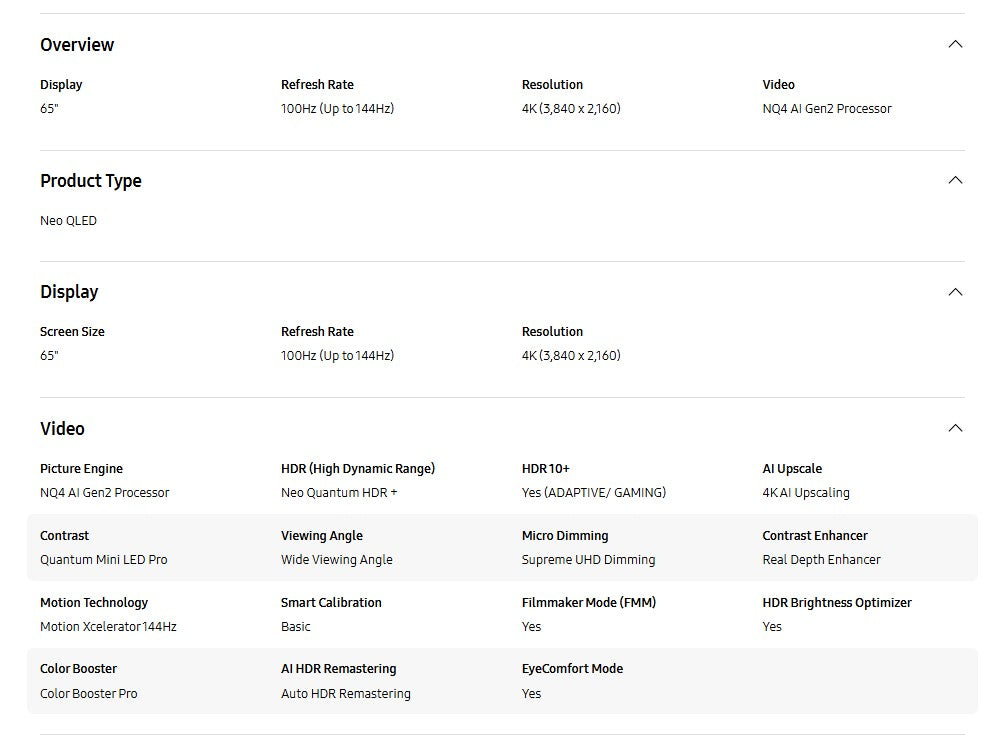Click the Quantum Mini LED Pro value
This screenshot has width=1000, height=746.
103,560
